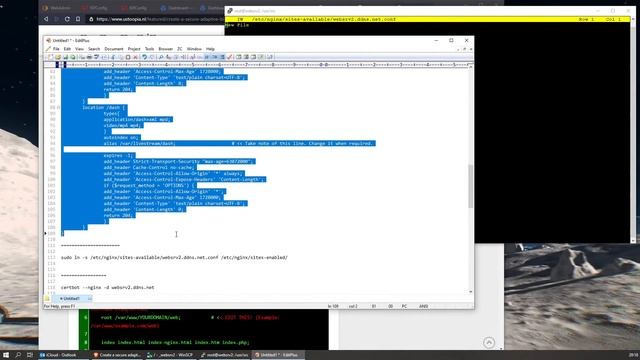Click the folder icon beside the Untitled1 tab

[x=47, y=298]
